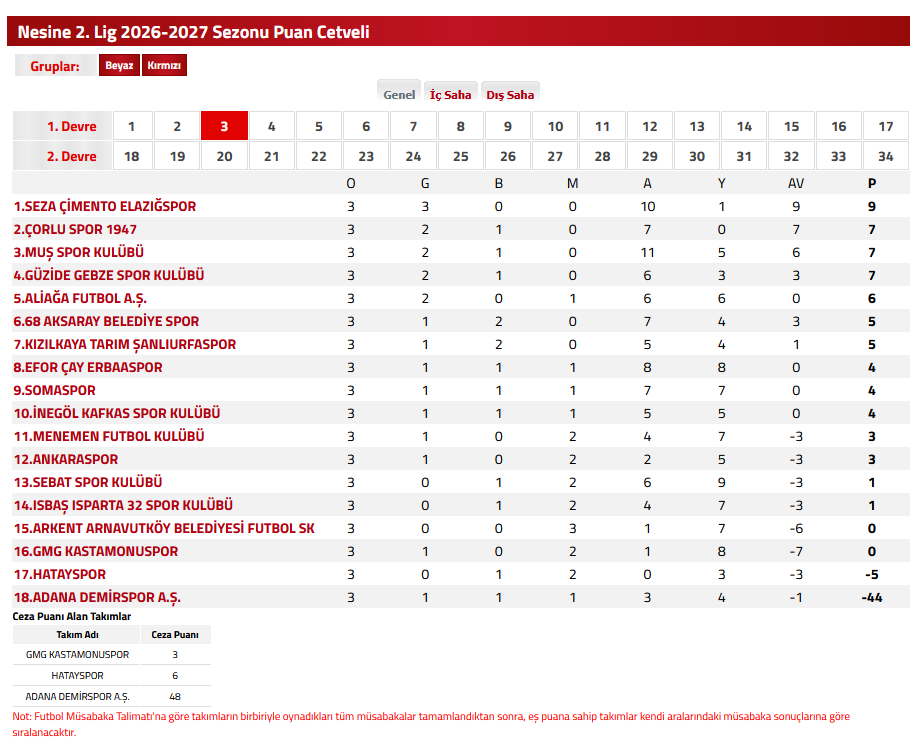This screenshot has width=915, height=747.
Task: Open Kızılkaya Tarım Şanlıurfaspor link
Action: click(125, 344)
